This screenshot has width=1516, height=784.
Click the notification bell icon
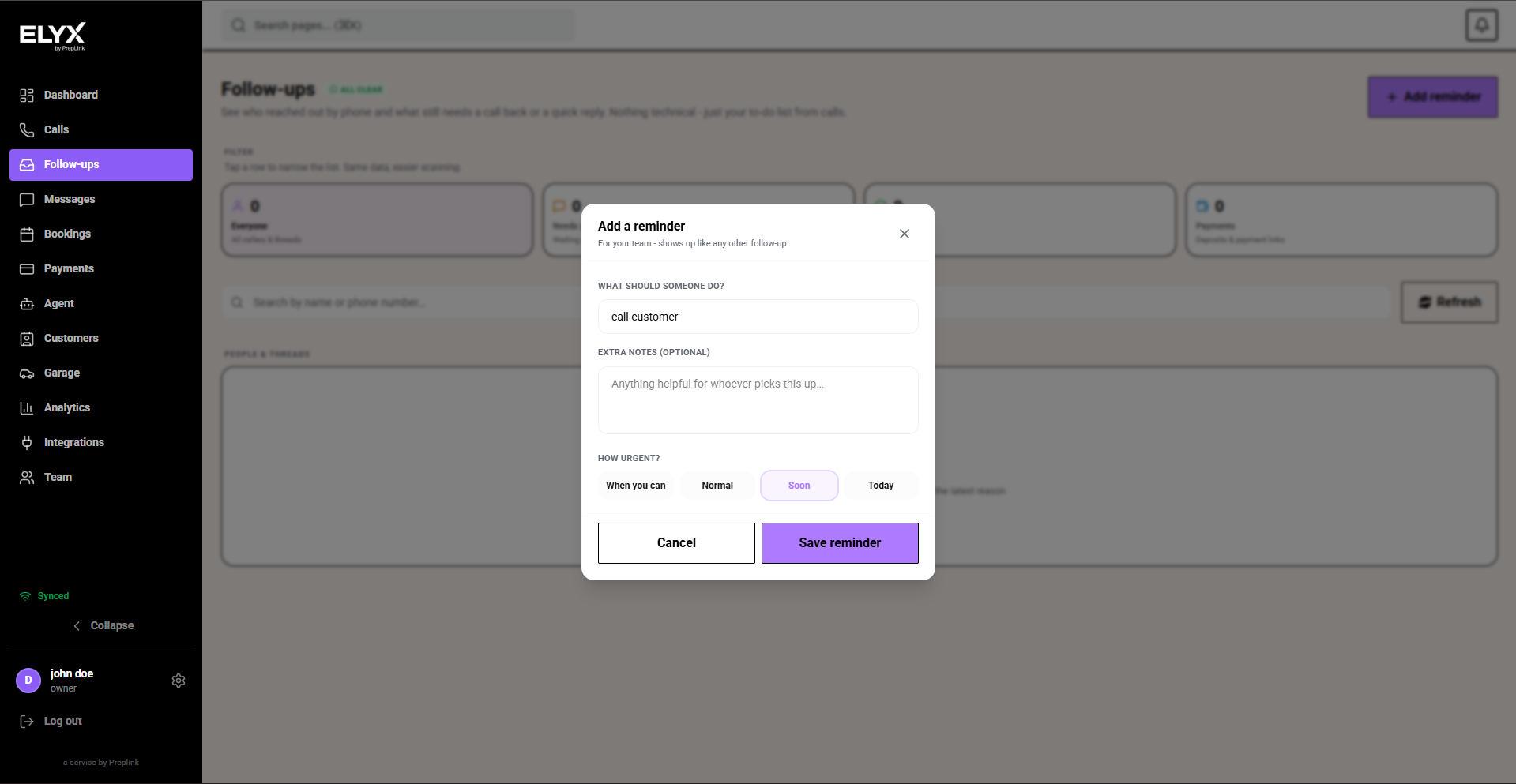tap(1482, 25)
